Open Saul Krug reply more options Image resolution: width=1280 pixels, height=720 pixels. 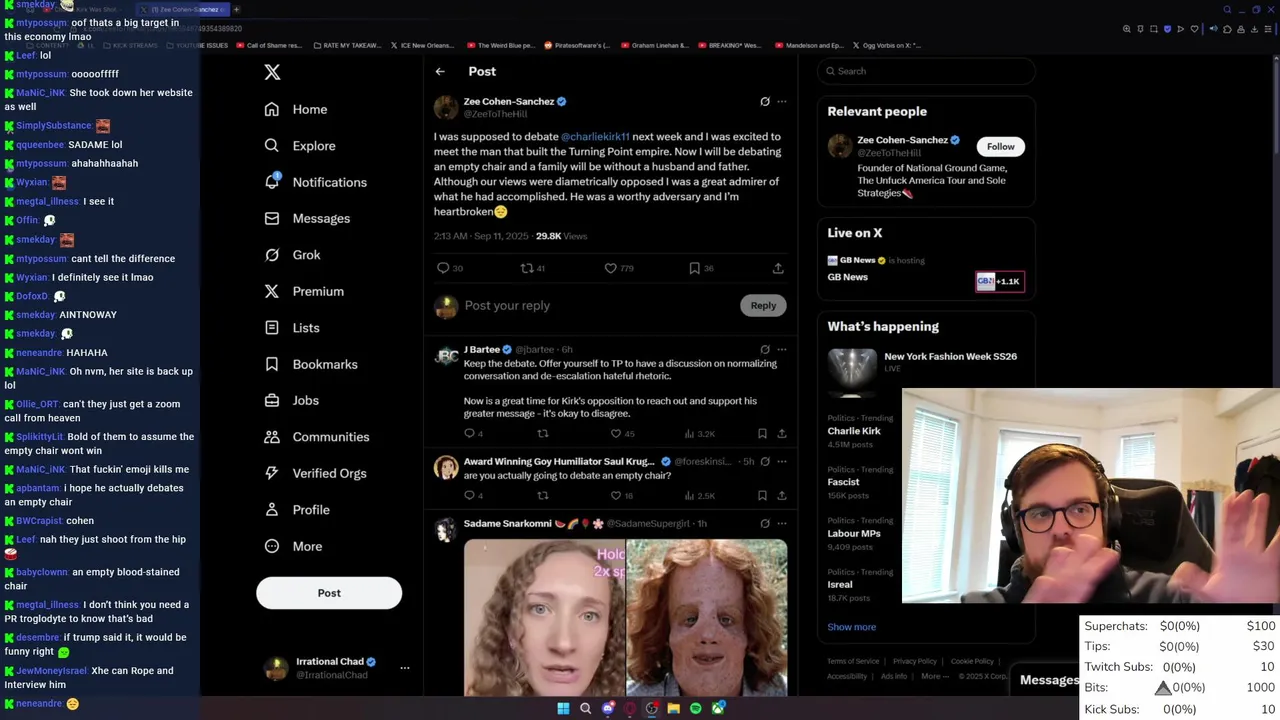[x=782, y=462]
